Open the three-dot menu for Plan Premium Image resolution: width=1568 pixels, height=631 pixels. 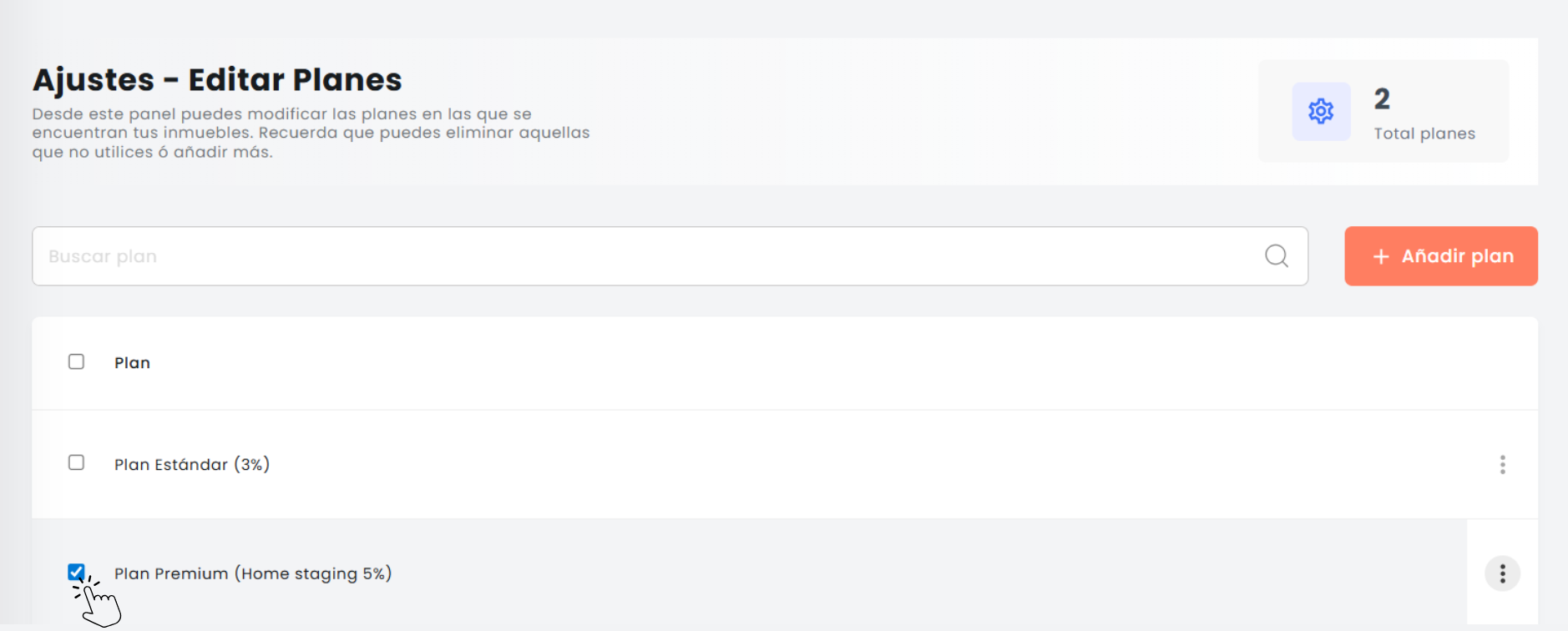pyautogui.click(x=1502, y=573)
